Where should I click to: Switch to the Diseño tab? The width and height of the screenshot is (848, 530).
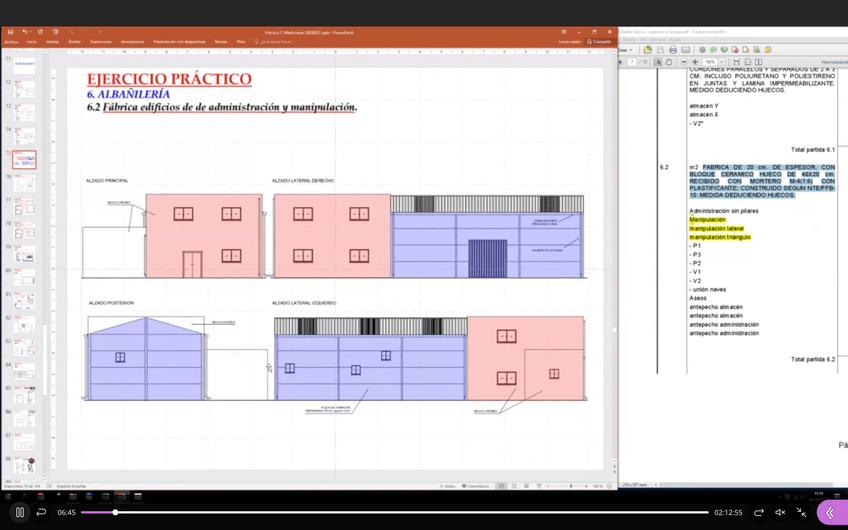(x=74, y=42)
